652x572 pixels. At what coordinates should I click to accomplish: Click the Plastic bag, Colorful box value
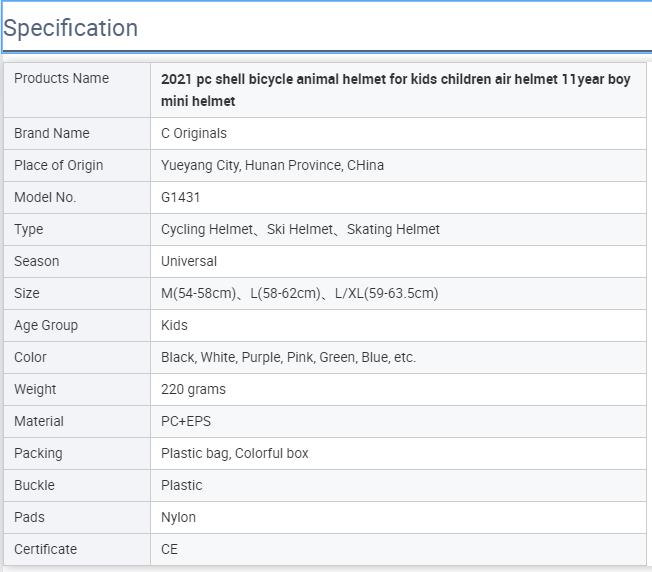pyautogui.click(x=235, y=454)
